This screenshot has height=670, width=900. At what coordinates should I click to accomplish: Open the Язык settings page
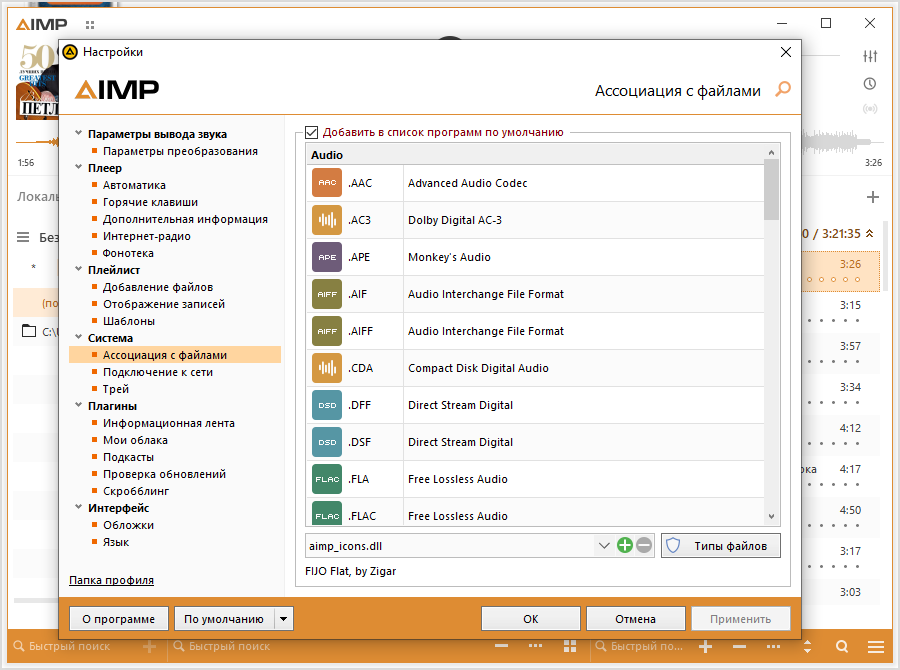tap(116, 542)
